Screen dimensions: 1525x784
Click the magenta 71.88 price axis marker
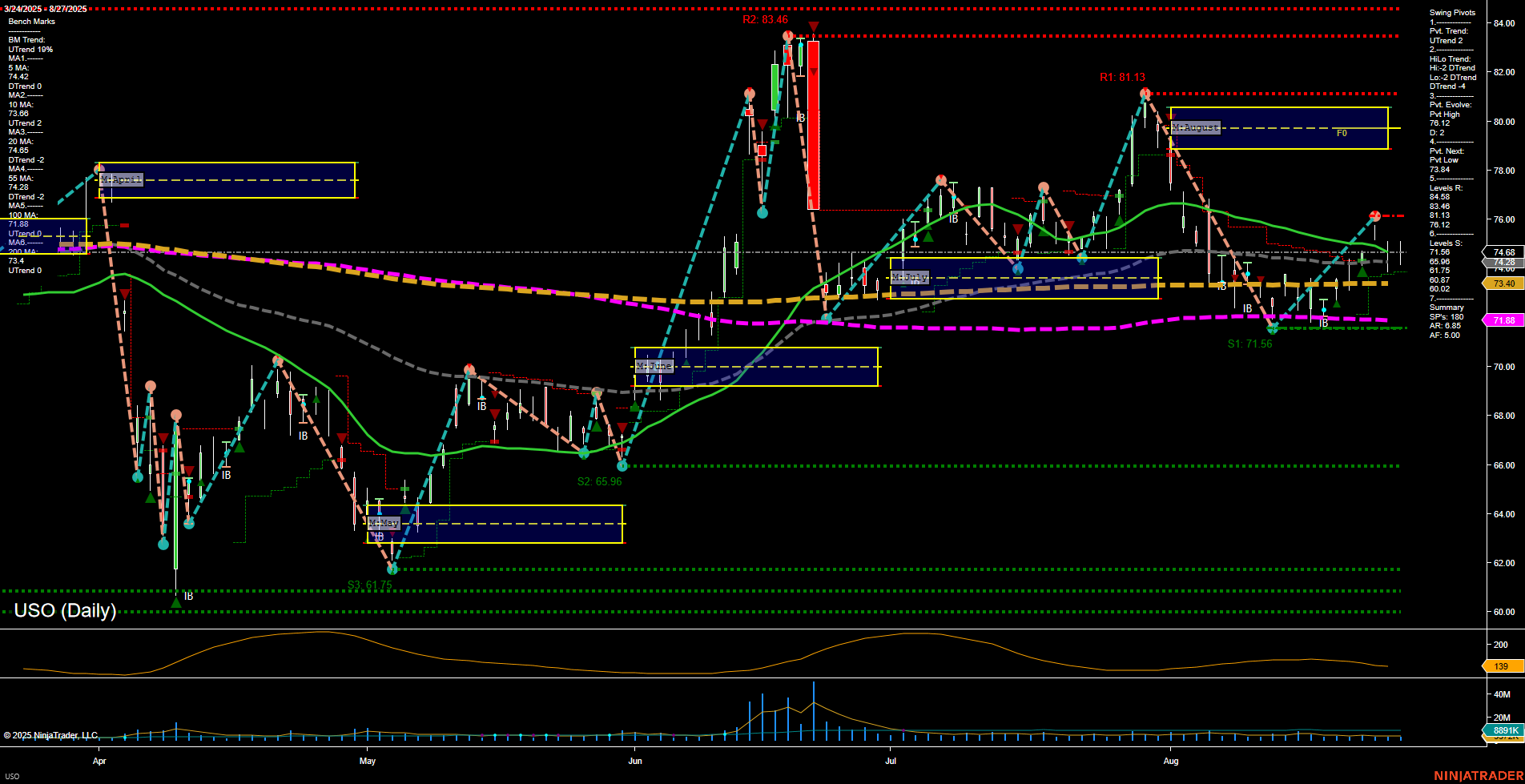point(1503,320)
